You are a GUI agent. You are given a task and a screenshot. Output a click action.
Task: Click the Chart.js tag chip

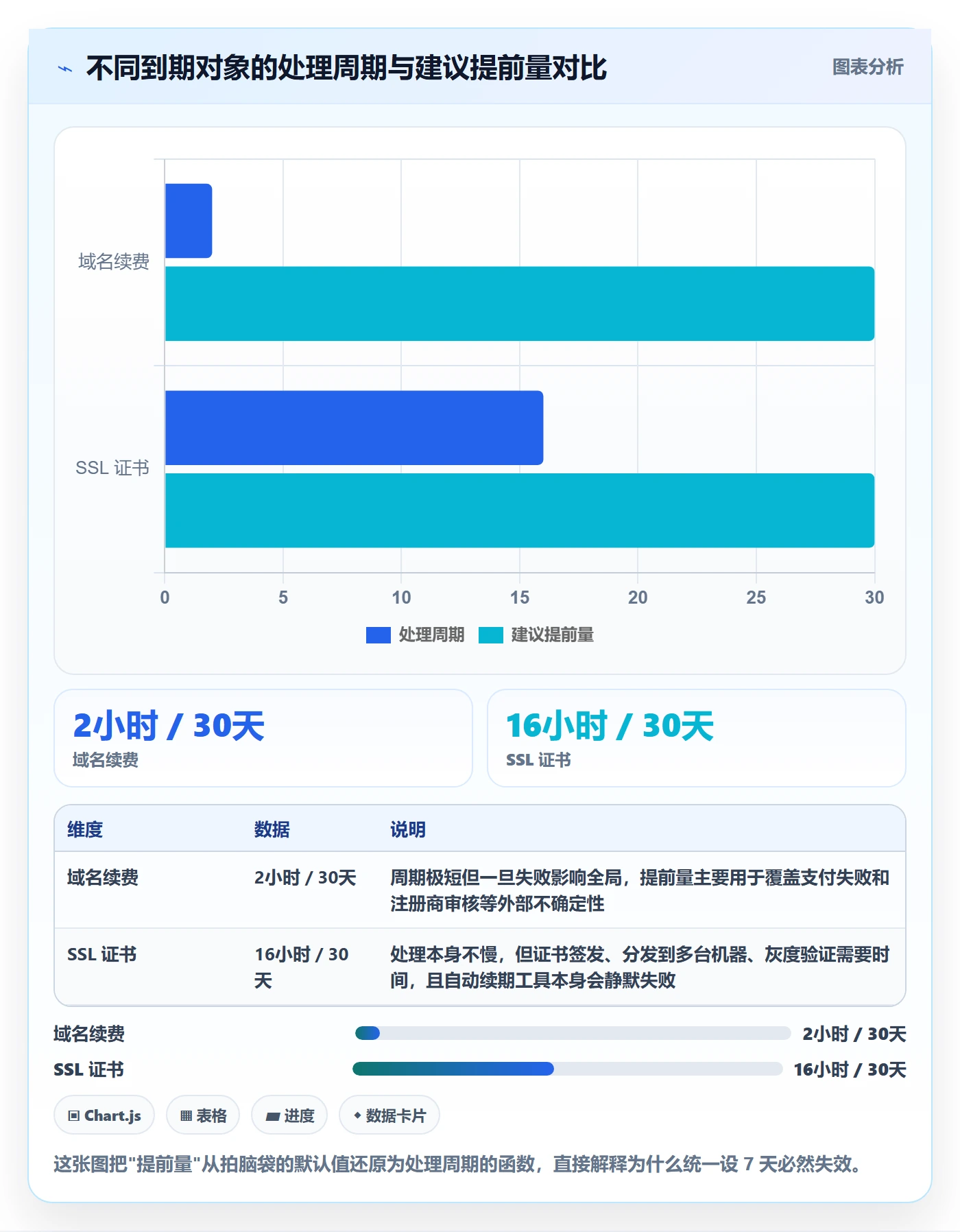click(x=104, y=1115)
